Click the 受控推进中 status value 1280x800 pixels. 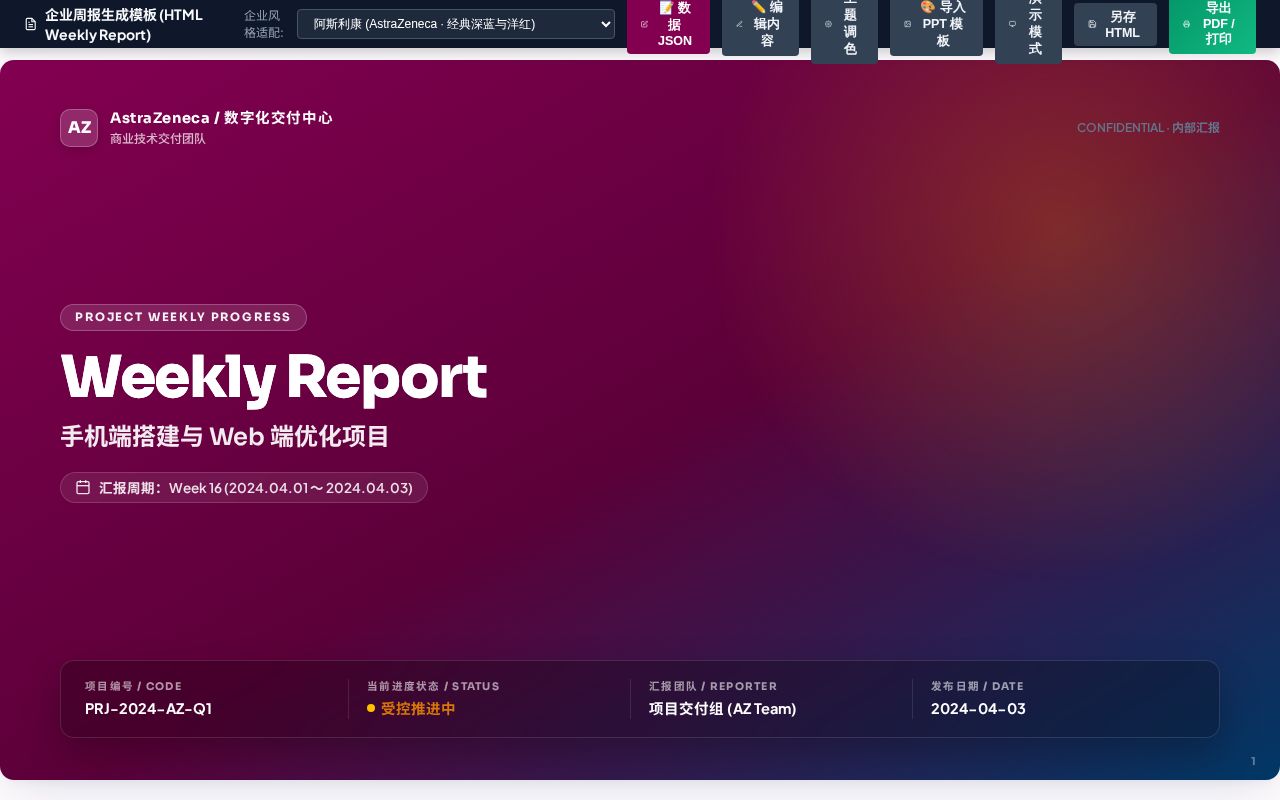418,709
